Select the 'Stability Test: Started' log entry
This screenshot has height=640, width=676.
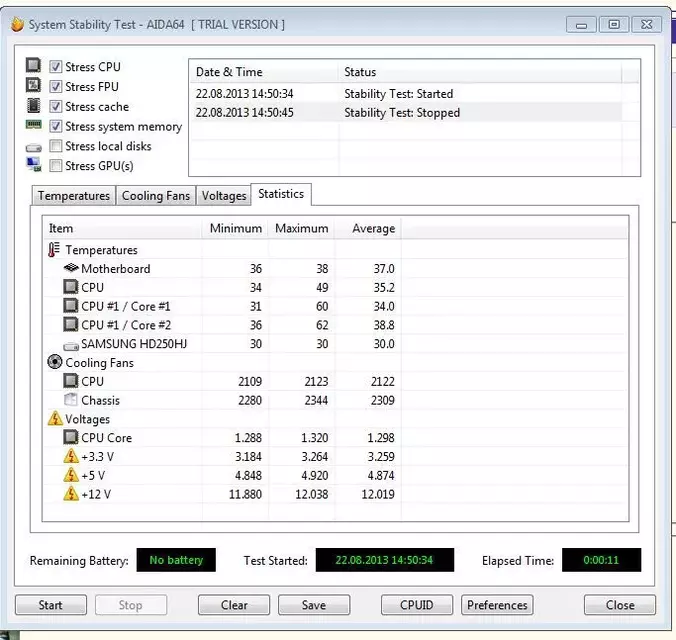pos(406,94)
